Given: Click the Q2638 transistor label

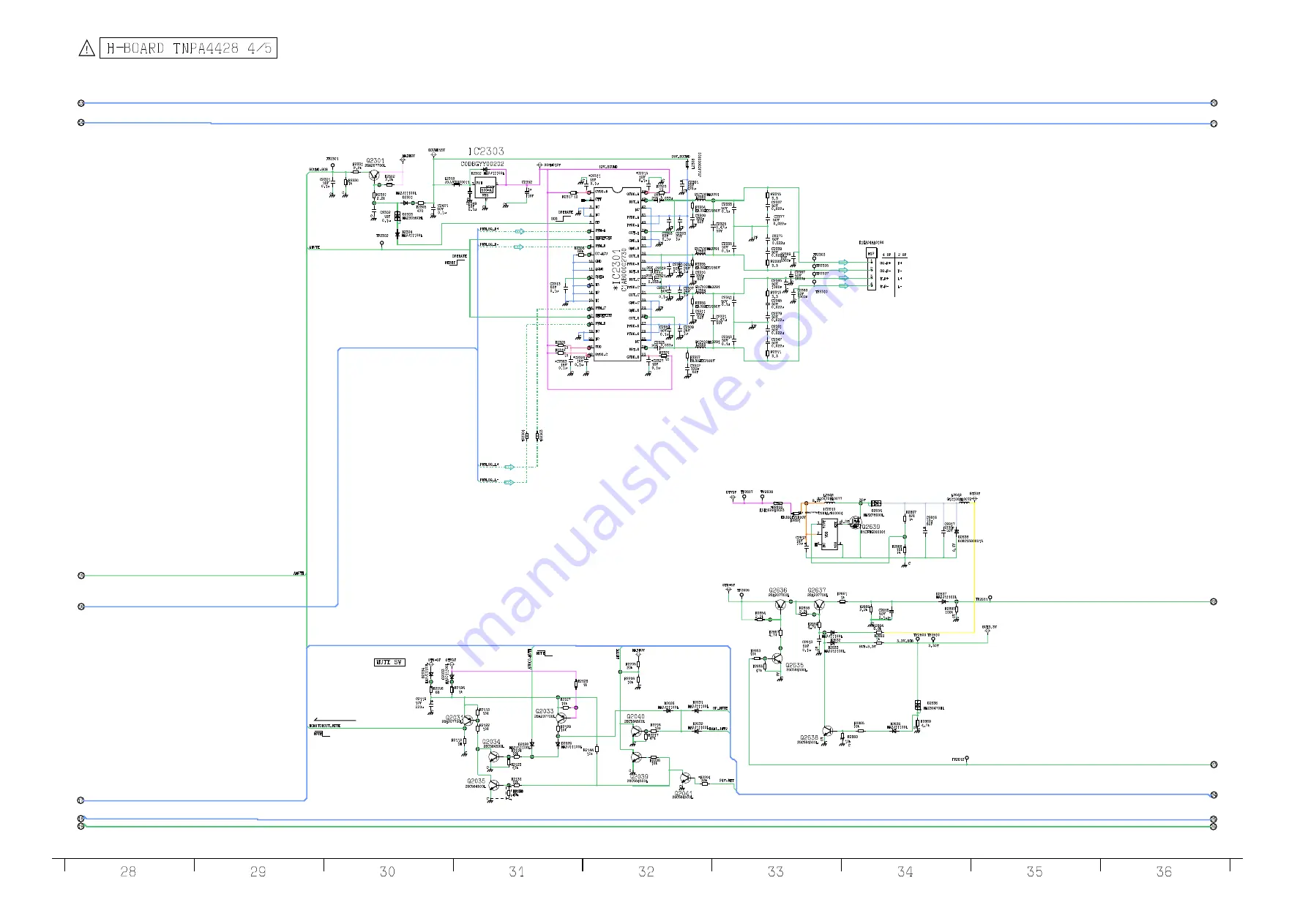Looking at the screenshot, I should [809, 738].
